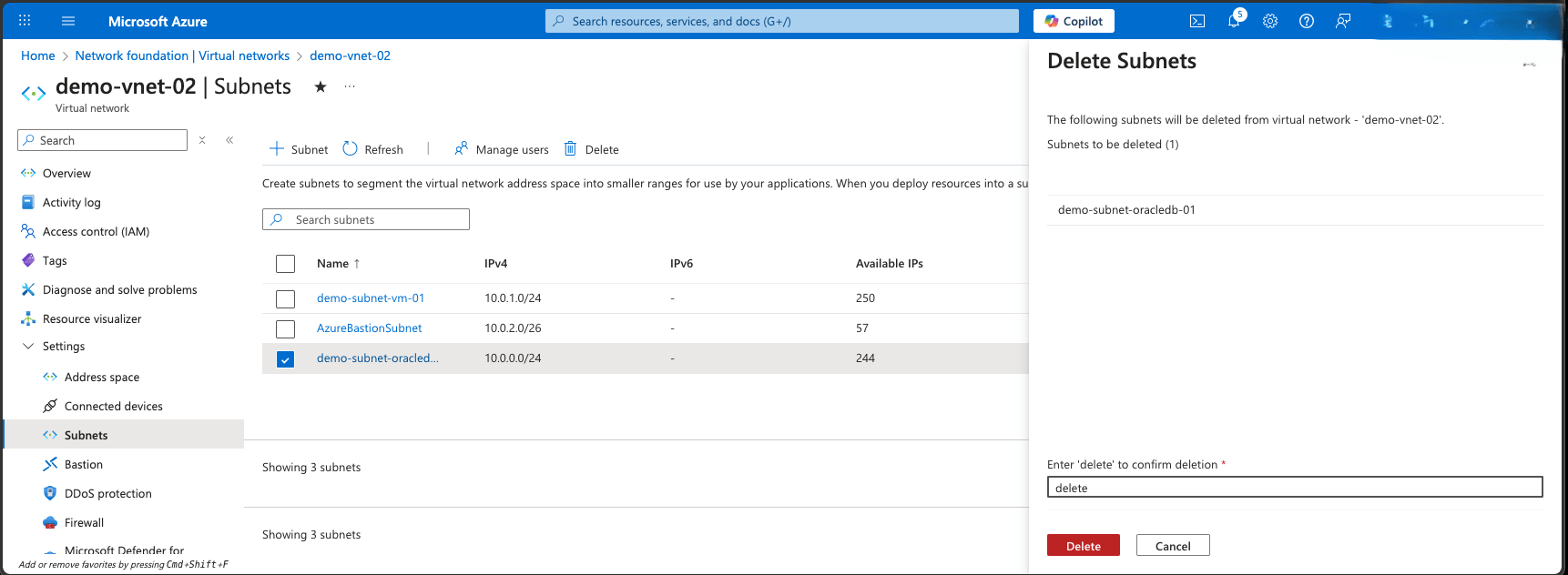The height and width of the screenshot is (575, 1568).
Task: Click the Available IPs column header
Action: click(x=889, y=263)
